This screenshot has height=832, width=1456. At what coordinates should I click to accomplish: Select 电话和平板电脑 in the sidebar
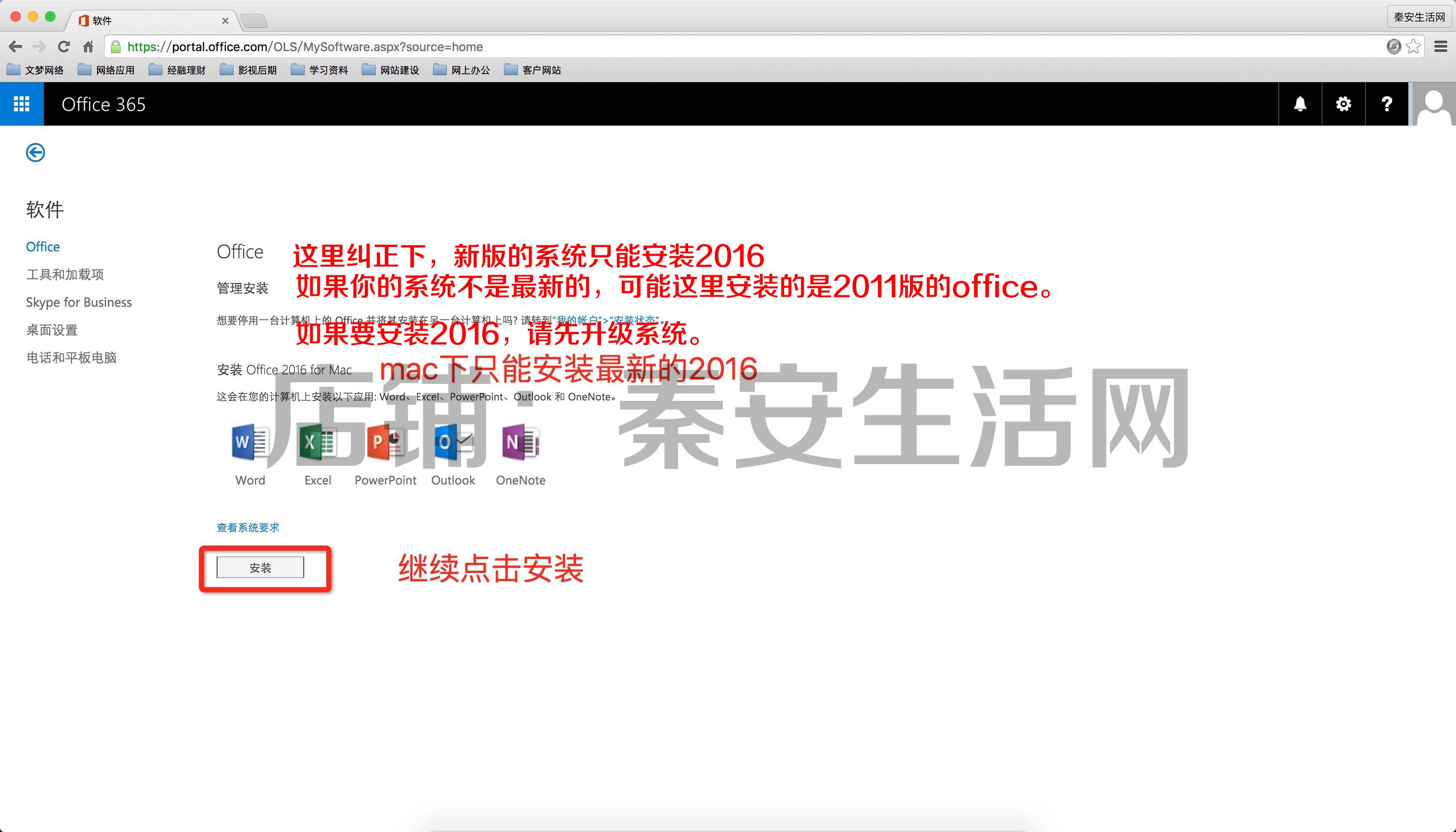[x=71, y=357]
